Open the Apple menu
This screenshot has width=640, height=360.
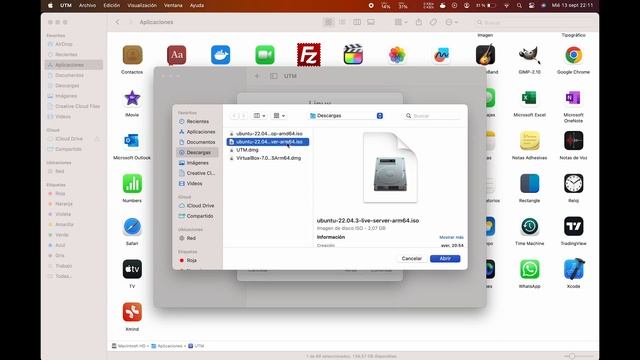[50, 6]
